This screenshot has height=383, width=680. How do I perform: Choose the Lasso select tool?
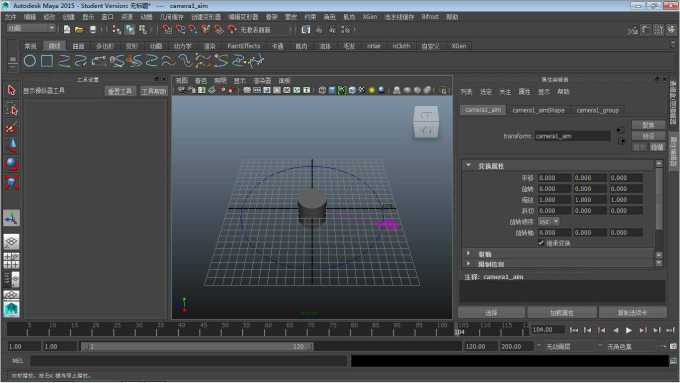click(12, 110)
